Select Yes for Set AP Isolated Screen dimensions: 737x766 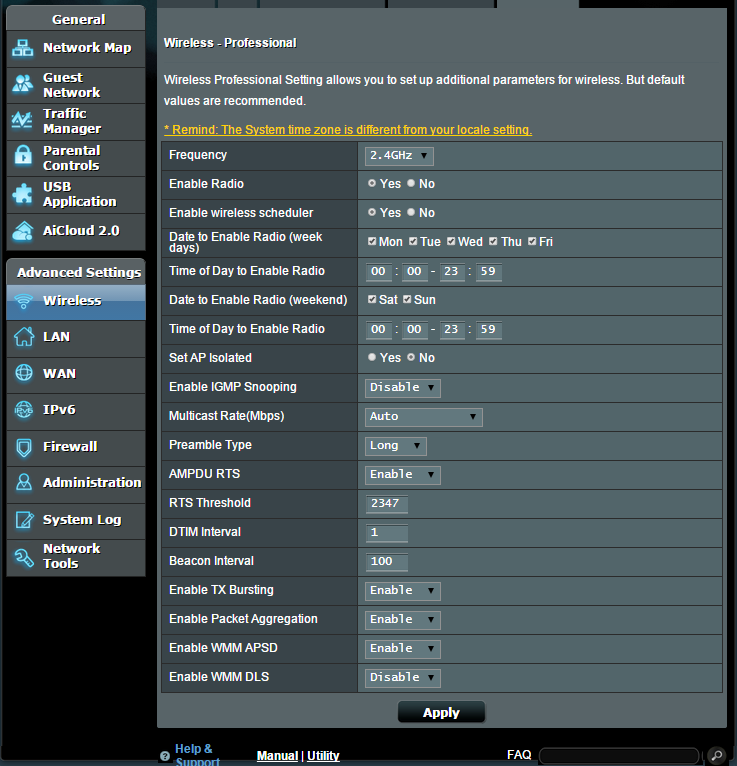[372, 357]
